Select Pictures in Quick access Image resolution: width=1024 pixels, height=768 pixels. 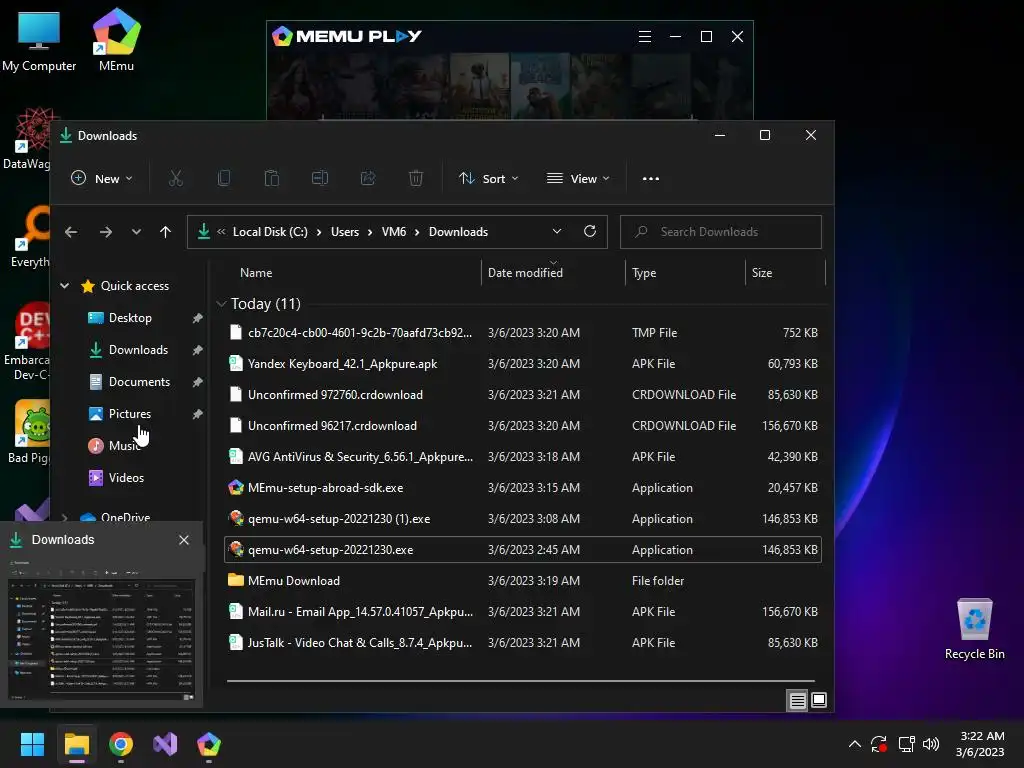tap(129, 414)
